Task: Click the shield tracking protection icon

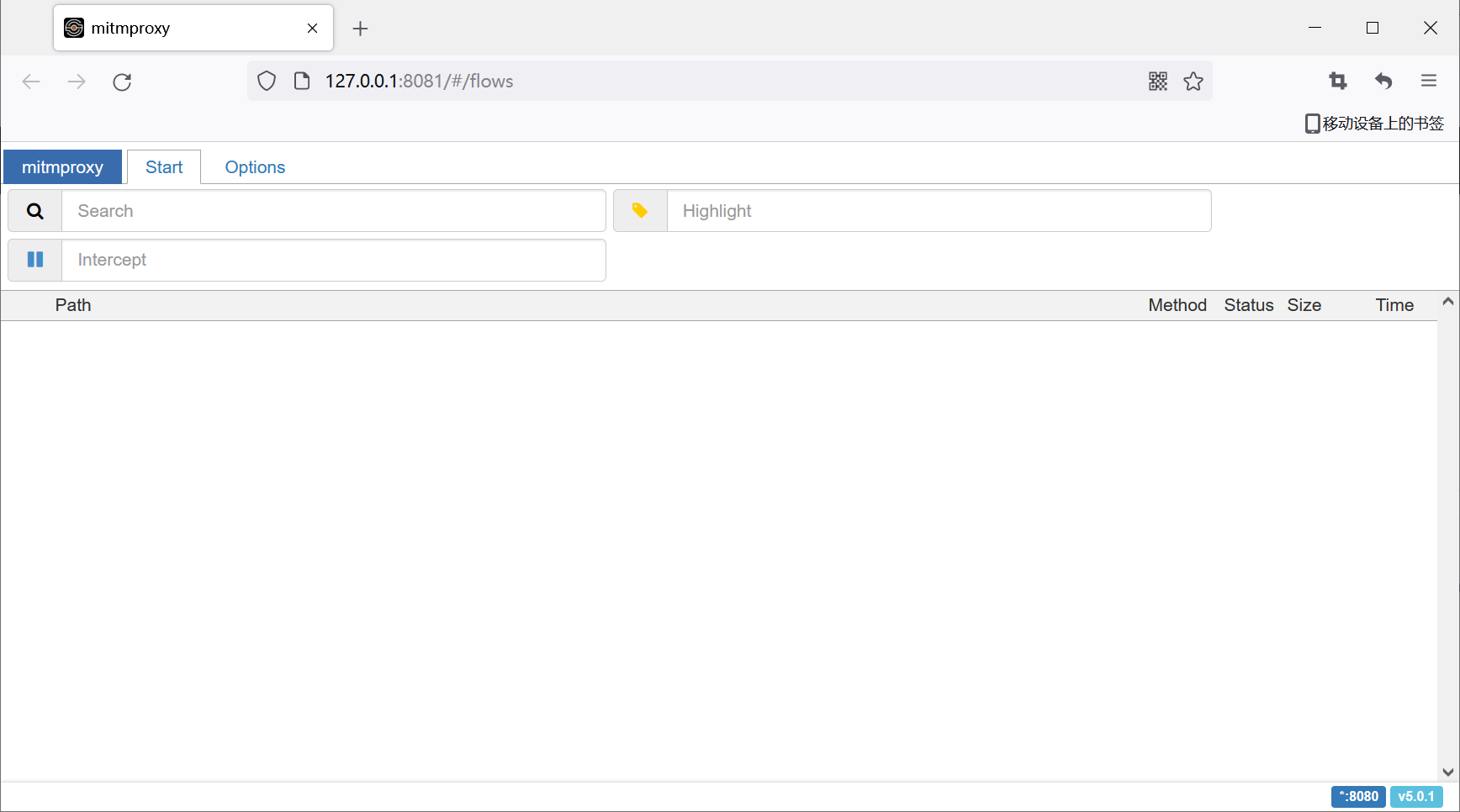Action: pos(267,82)
